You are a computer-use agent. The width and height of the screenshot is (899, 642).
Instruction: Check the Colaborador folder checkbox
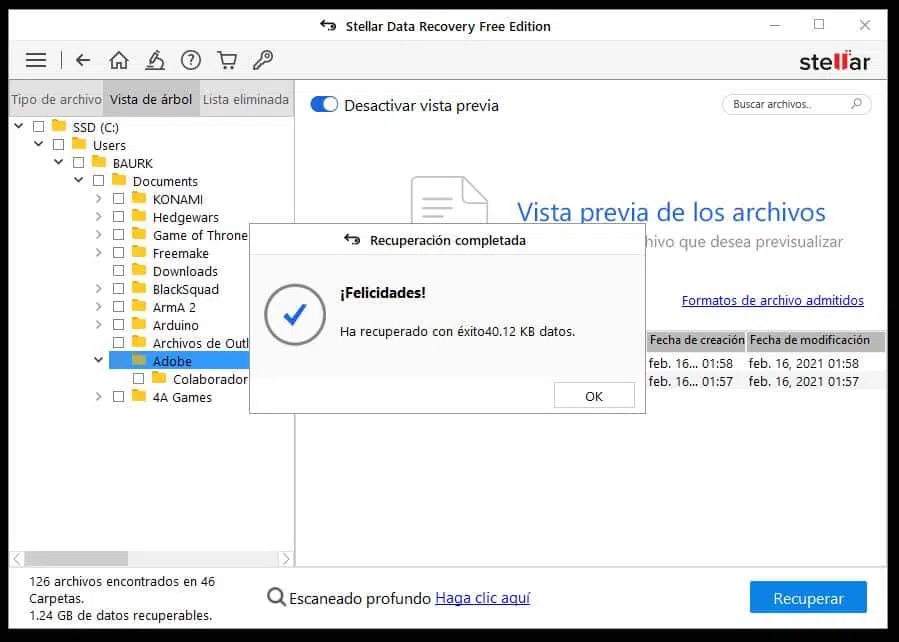[x=139, y=379]
